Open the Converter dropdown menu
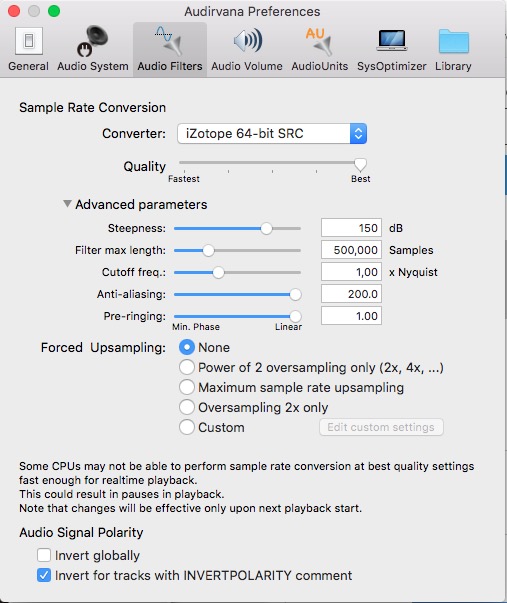The image size is (507, 603). click(x=272, y=134)
